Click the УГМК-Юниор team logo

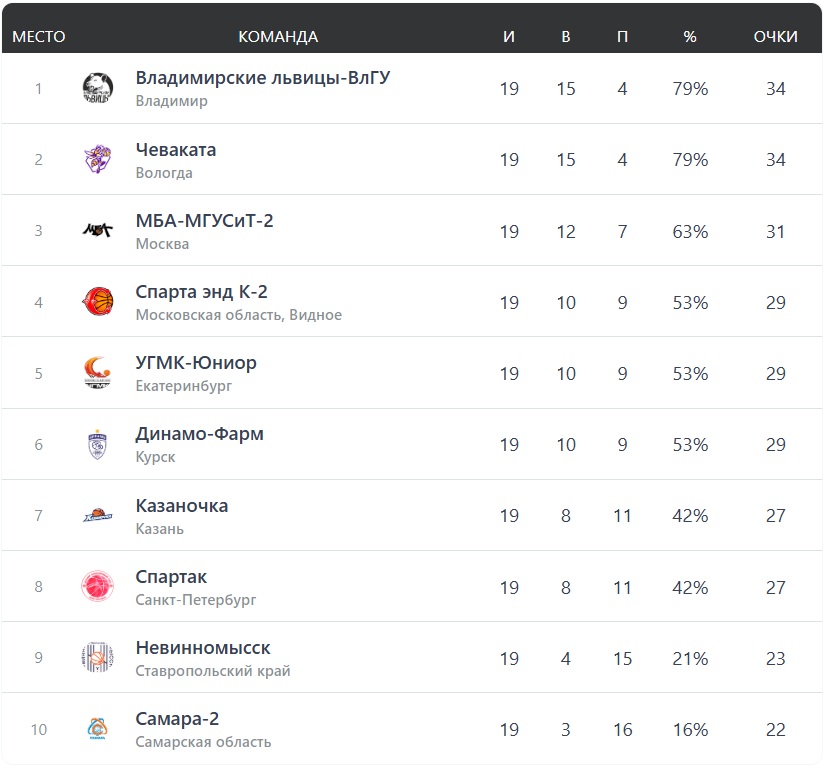click(98, 373)
